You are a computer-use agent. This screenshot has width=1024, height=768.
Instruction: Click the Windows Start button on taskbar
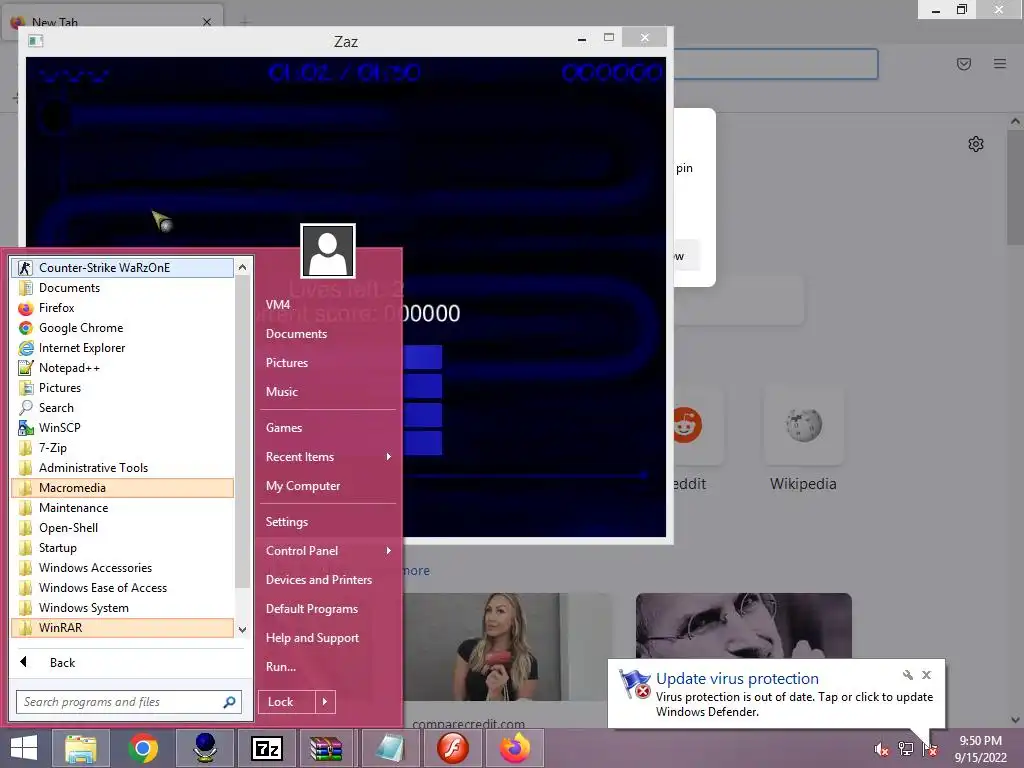pyautogui.click(x=24, y=748)
